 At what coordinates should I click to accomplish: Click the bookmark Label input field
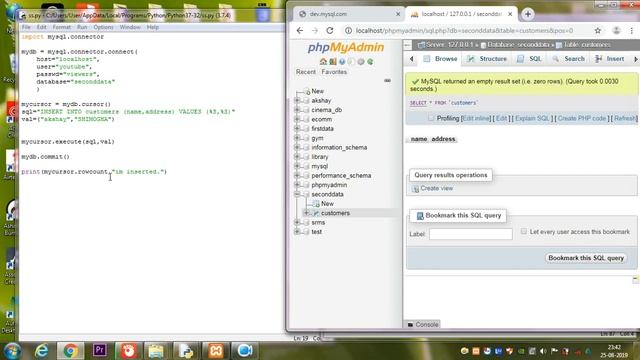point(471,234)
